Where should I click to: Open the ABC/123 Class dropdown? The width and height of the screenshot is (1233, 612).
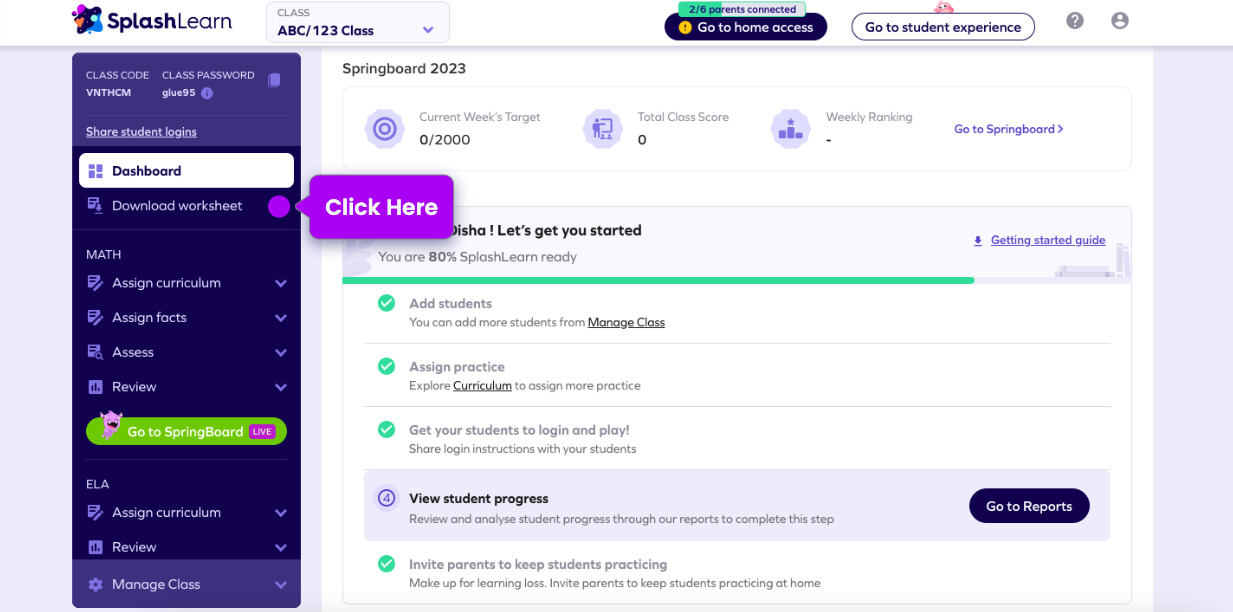(357, 23)
